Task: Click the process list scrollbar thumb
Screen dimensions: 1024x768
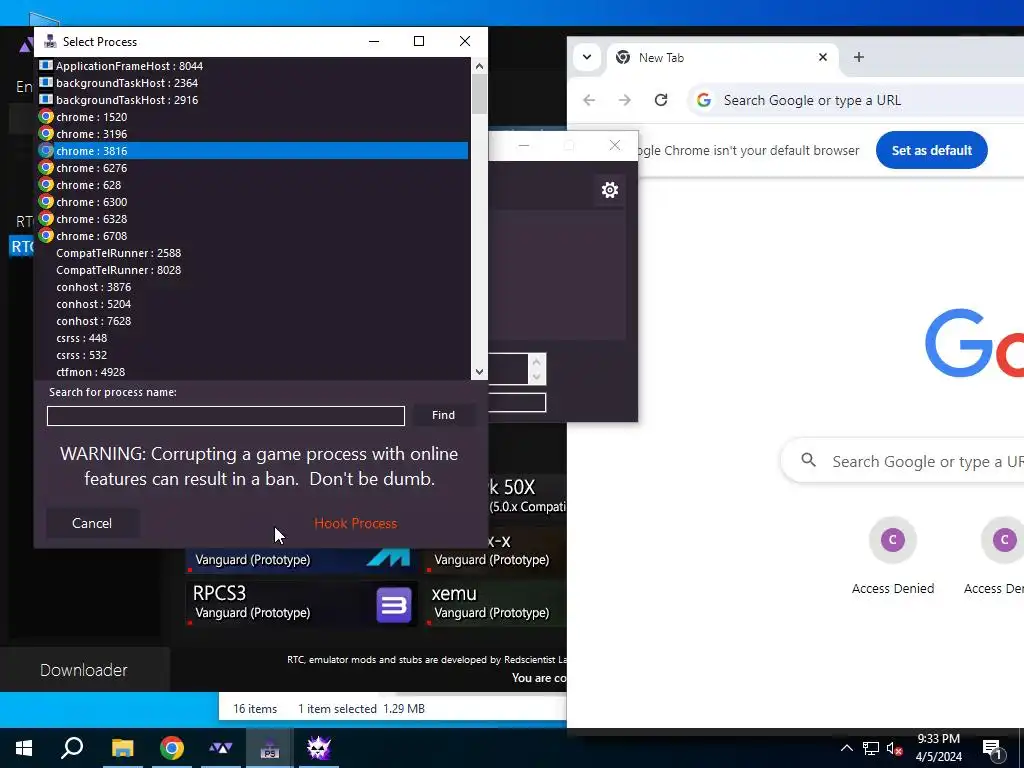Action: (479, 94)
